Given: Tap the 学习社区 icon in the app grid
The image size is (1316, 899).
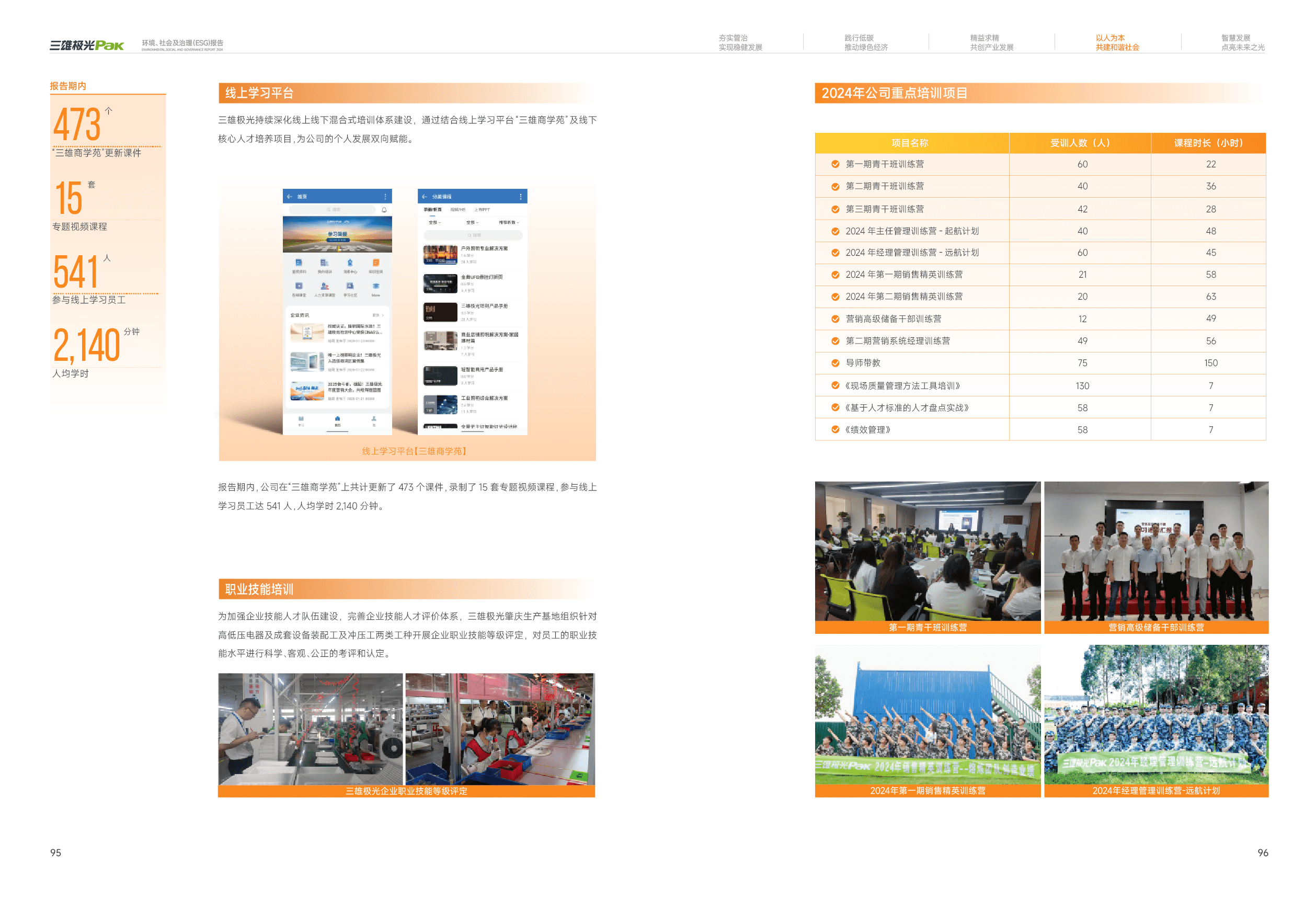Looking at the screenshot, I should pos(350,287).
